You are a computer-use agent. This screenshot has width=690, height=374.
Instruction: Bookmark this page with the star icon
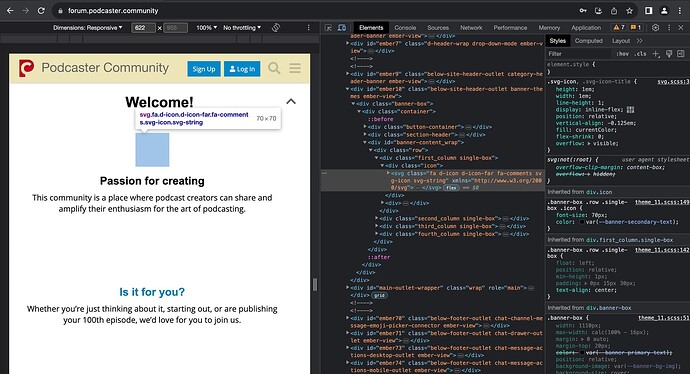click(x=629, y=11)
